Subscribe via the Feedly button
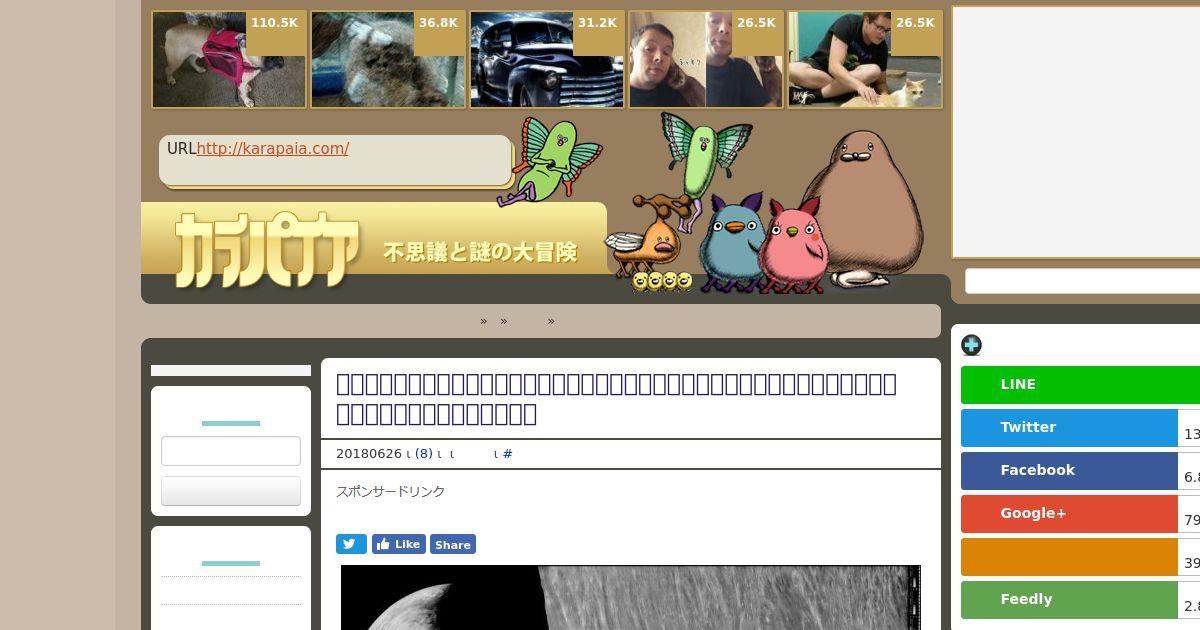The height and width of the screenshot is (630, 1200). coord(1069,600)
